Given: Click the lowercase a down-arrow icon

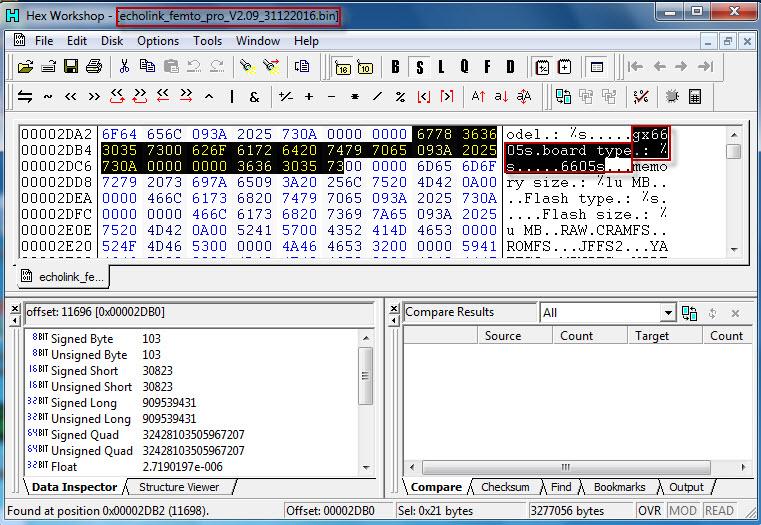Looking at the screenshot, I should [501, 97].
